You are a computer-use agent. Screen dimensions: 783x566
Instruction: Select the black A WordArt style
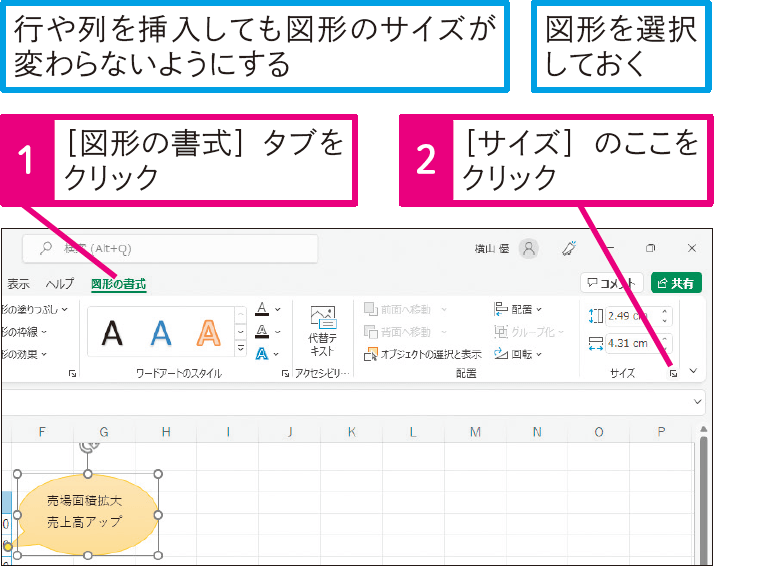coord(112,333)
